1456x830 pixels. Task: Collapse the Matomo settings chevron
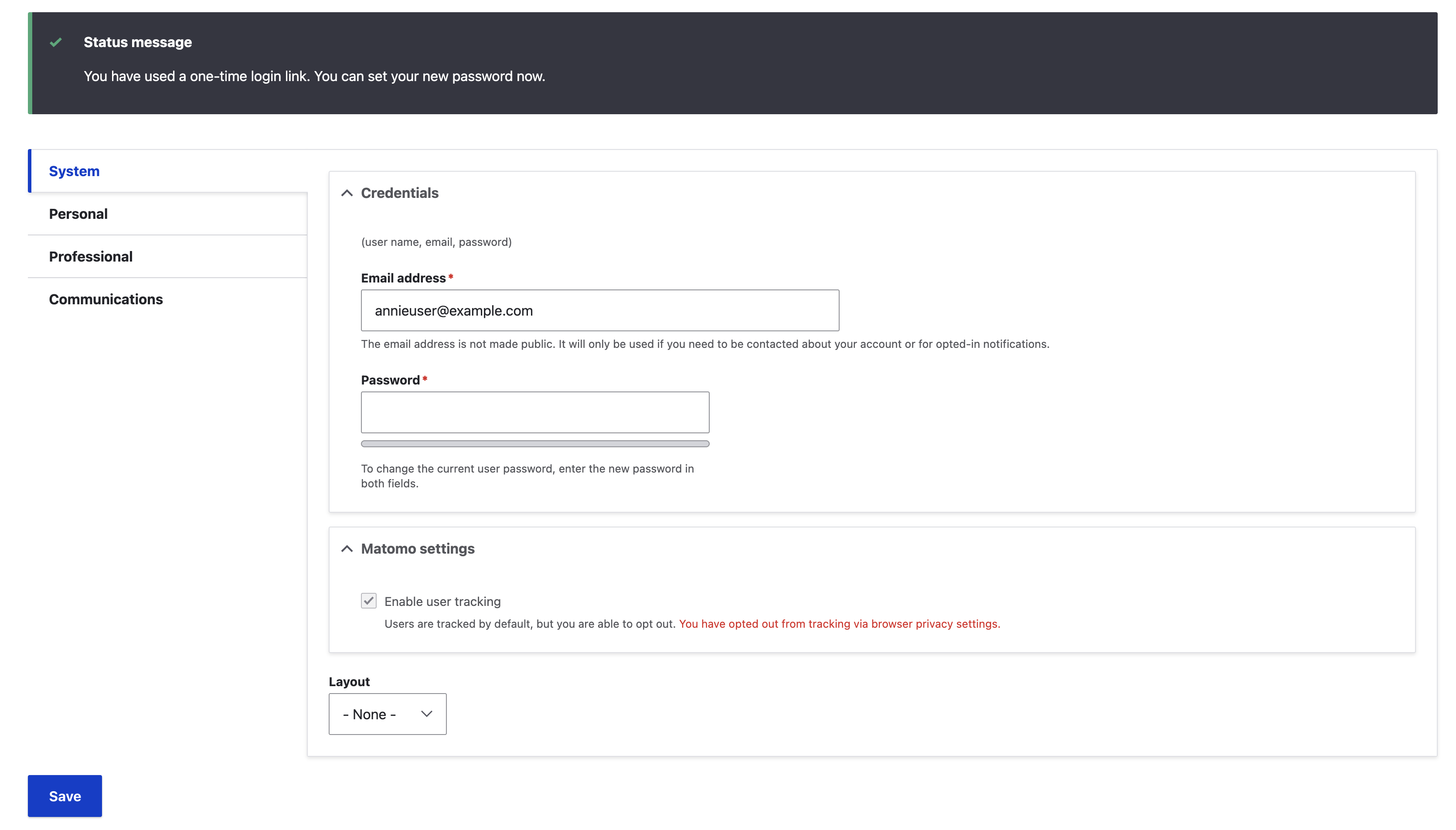347,549
